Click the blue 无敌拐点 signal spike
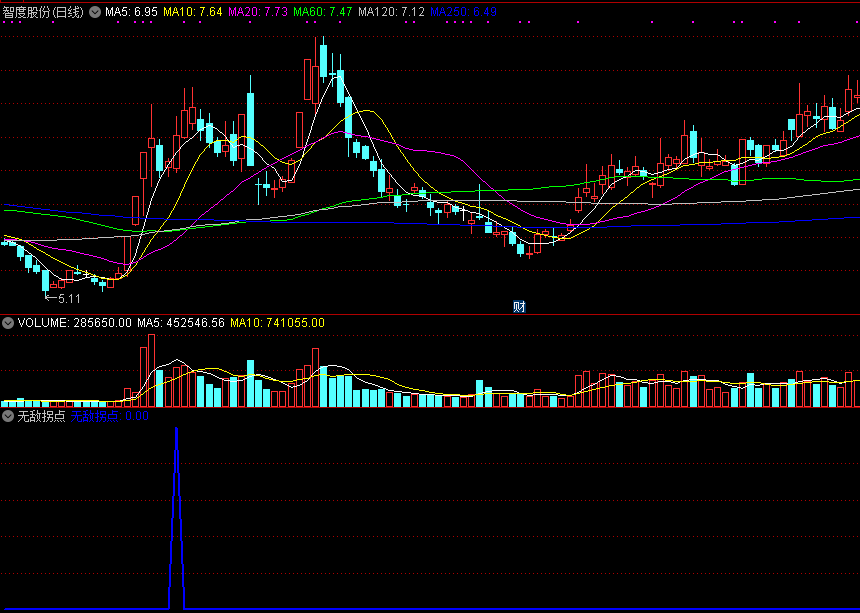 (x=177, y=518)
